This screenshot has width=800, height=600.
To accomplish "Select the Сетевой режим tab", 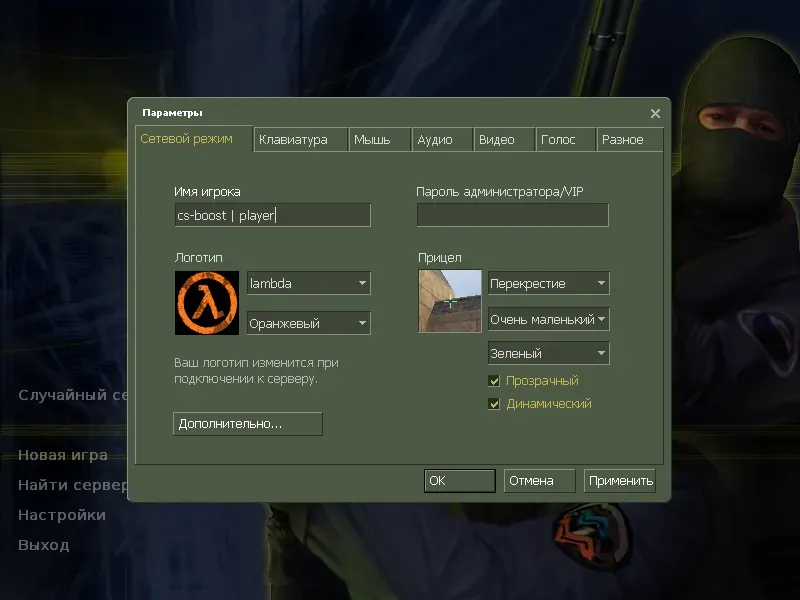I will [194, 139].
